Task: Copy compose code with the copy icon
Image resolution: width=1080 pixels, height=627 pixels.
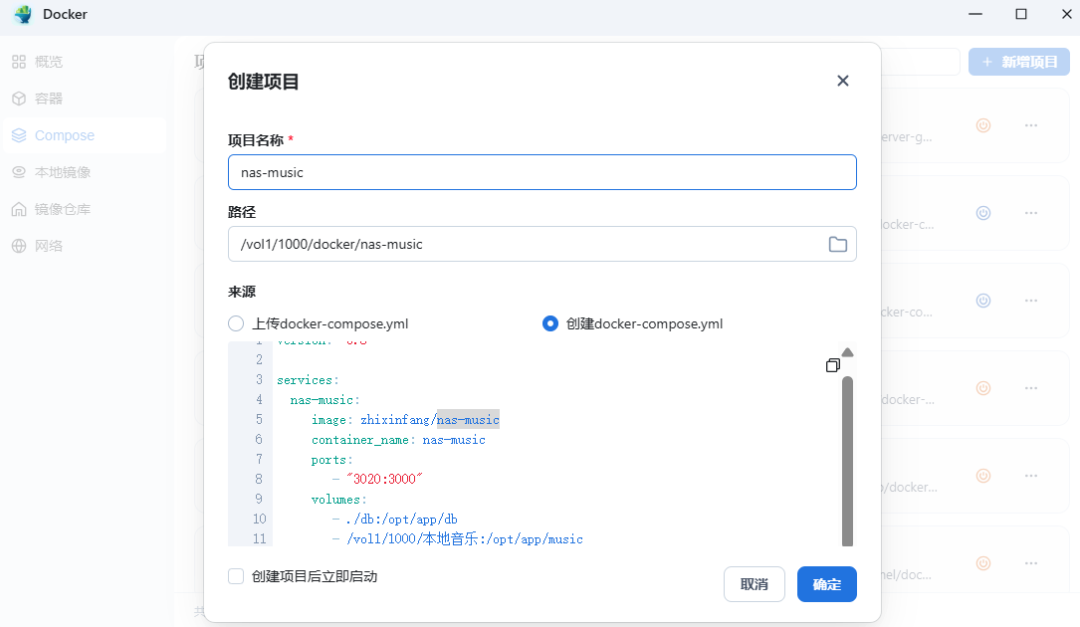Action: tap(833, 366)
